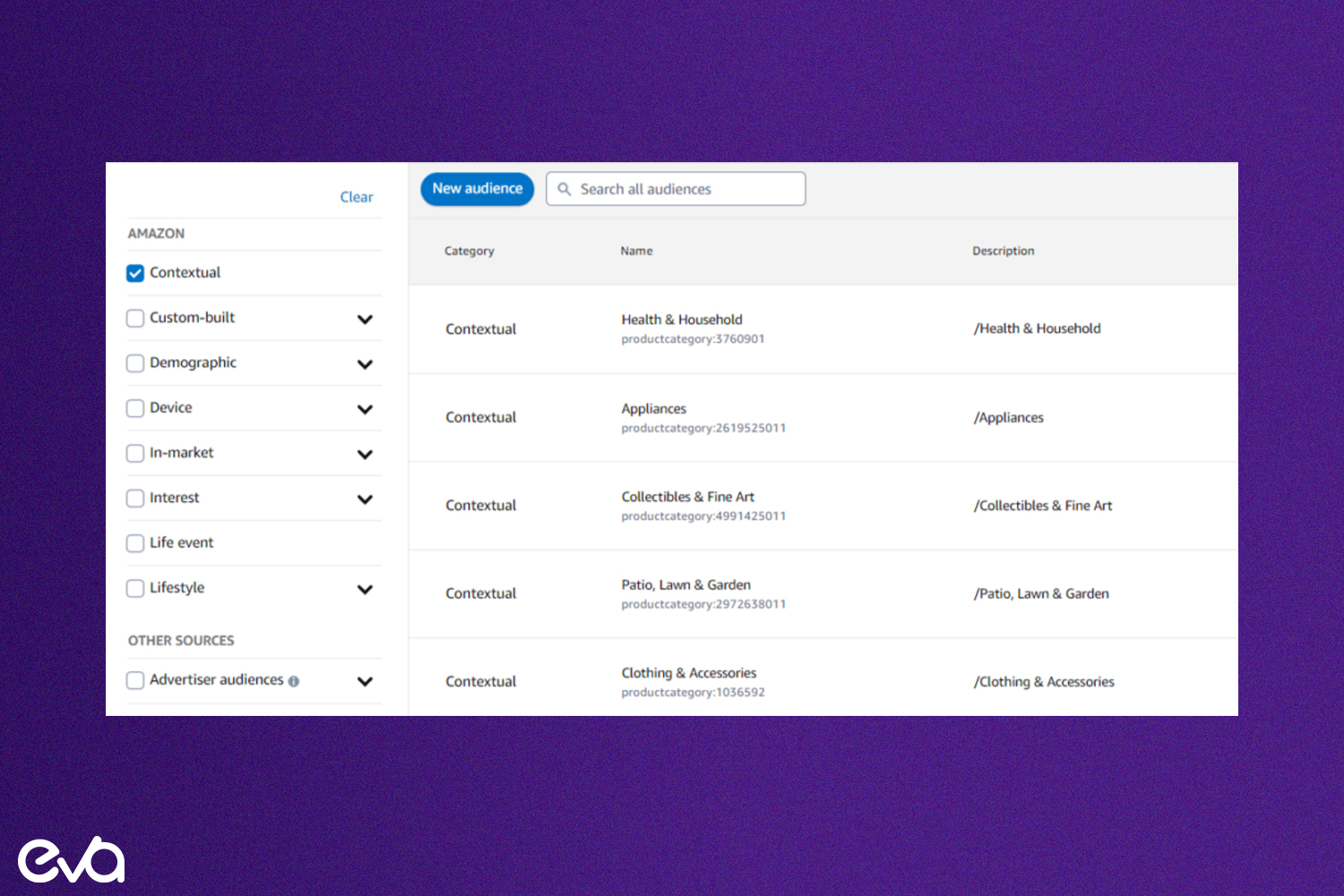This screenshot has width=1344, height=896.
Task: Click the Category column header
Action: pyautogui.click(x=469, y=251)
